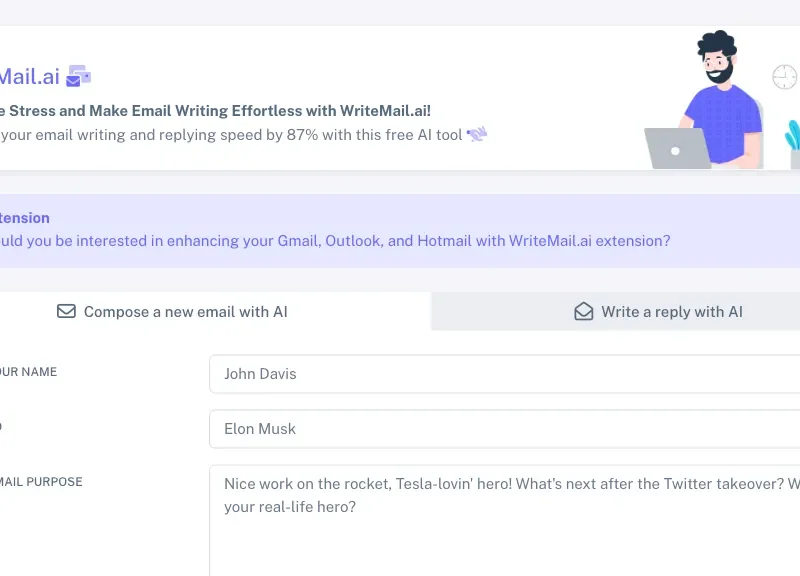The height and width of the screenshot is (576, 800).
Task: Click the laptop in the header illustration
Action: 676,148
